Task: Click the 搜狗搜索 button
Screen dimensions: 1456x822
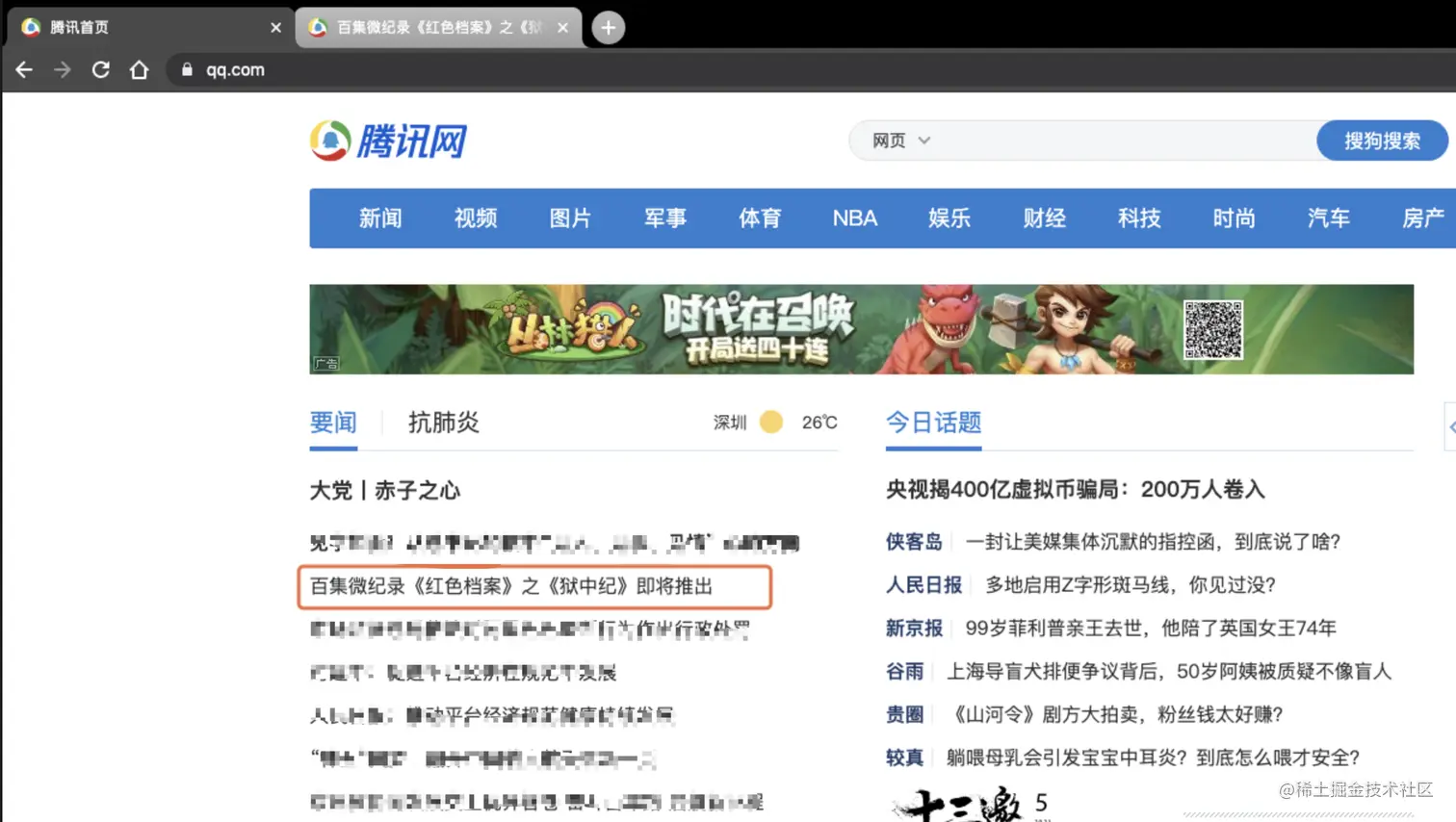Action: coord(1382,141)
